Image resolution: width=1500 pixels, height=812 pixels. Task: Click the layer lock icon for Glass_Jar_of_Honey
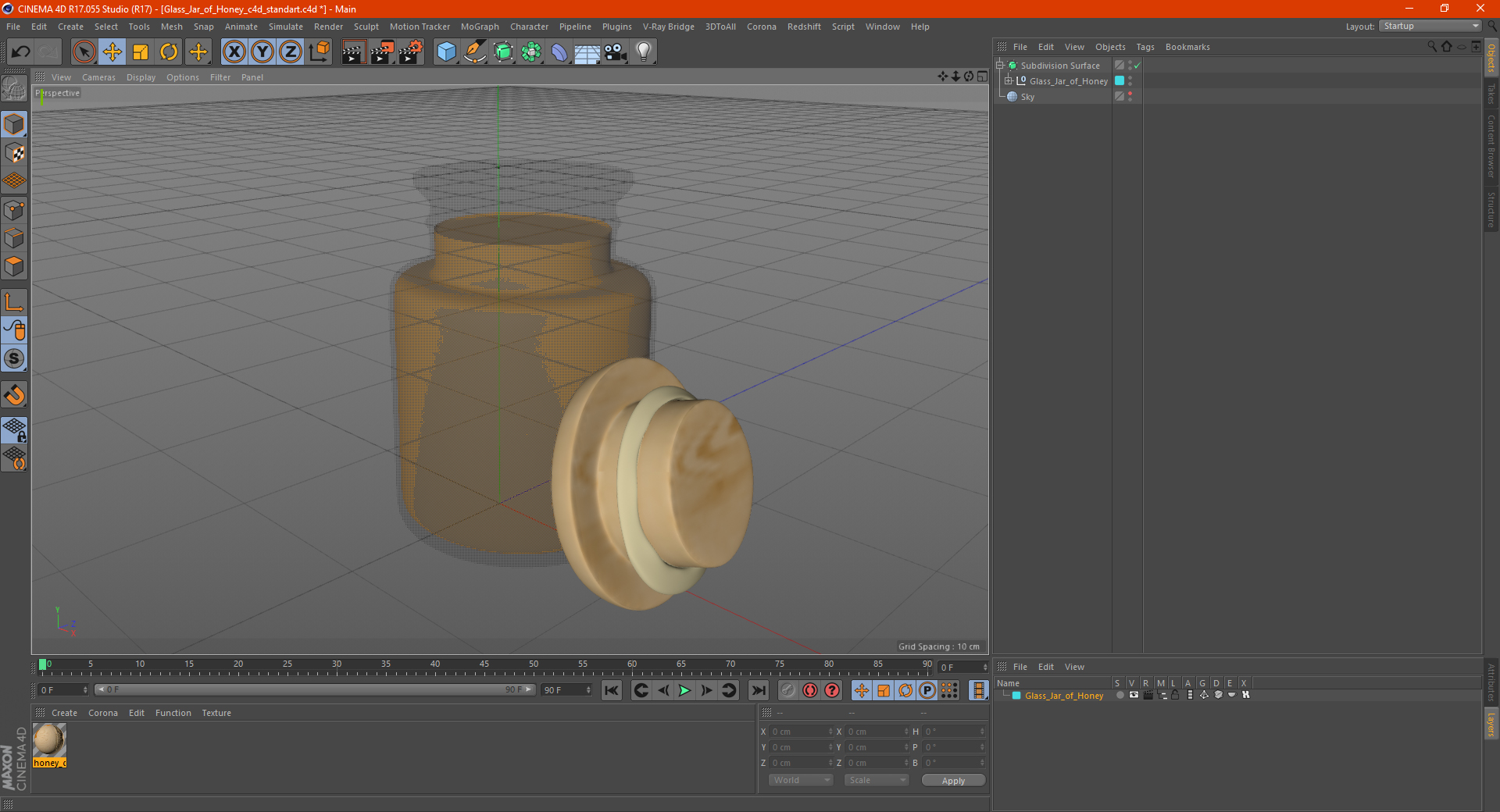click(1175, 695)
